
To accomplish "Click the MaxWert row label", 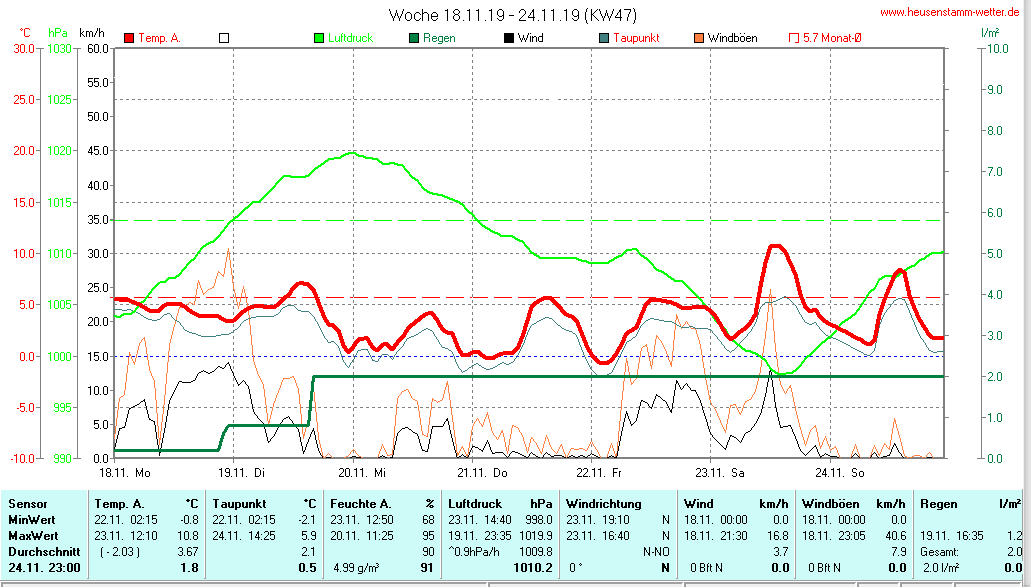I will (x=33, y=535).
